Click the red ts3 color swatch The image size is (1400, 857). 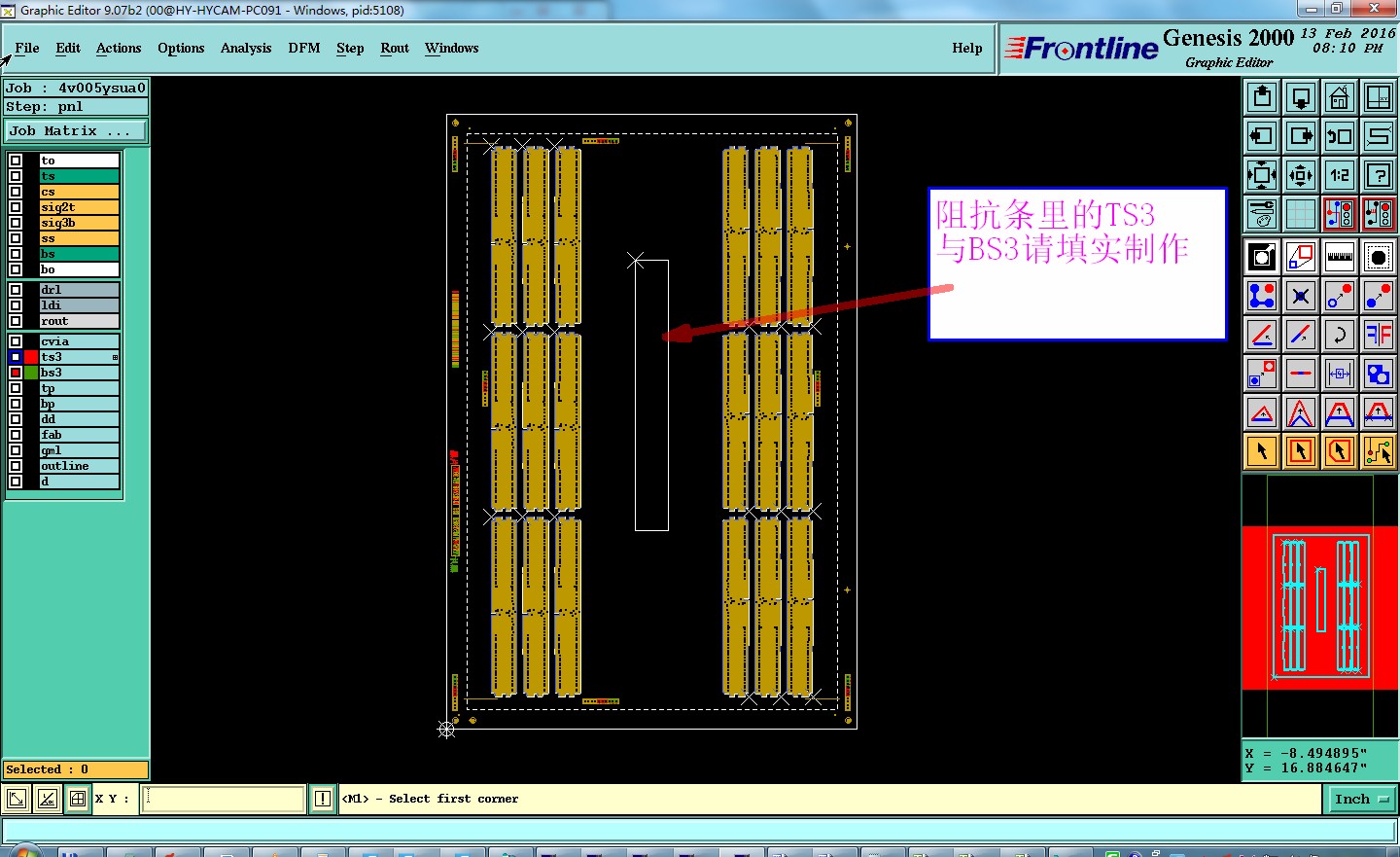pyautogui.click(x=31, y=357)
